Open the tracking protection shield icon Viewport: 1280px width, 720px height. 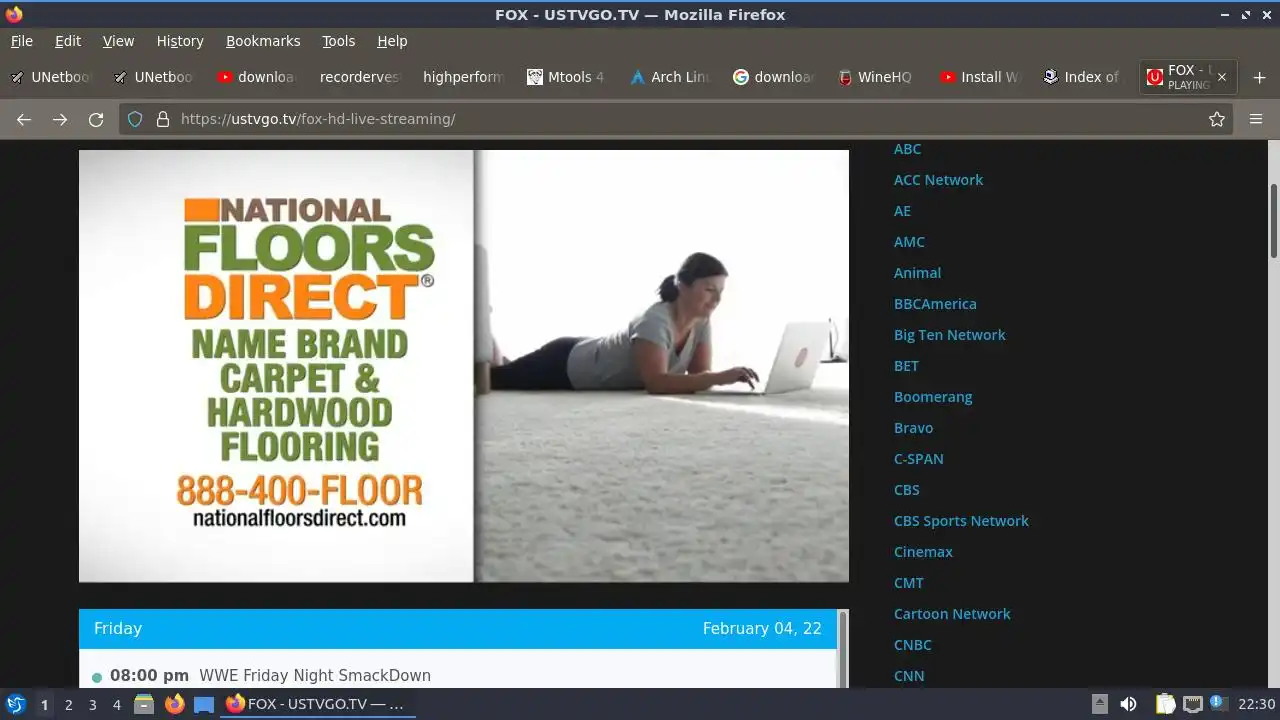pyautogui.click(x=137, y=119)
